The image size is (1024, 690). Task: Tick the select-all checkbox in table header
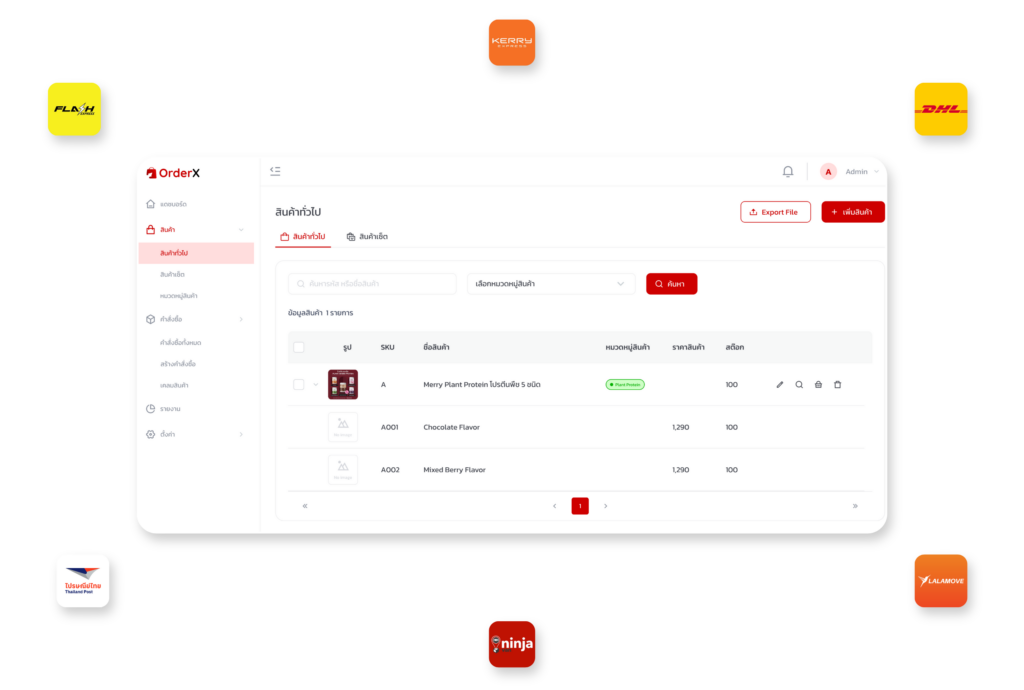coord(298,347)
